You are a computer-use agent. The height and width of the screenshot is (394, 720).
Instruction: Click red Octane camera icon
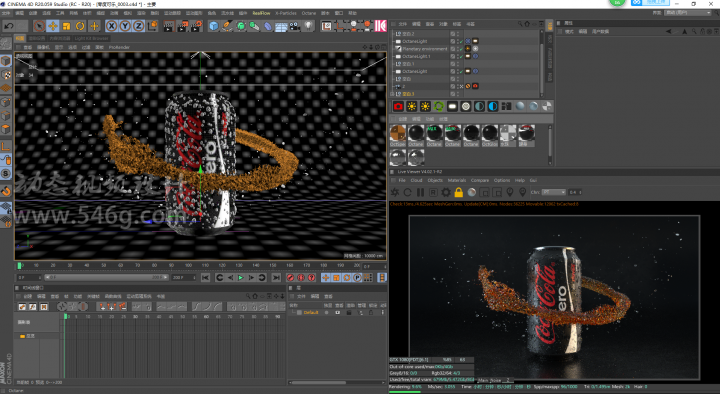click(x=398, y=107)
